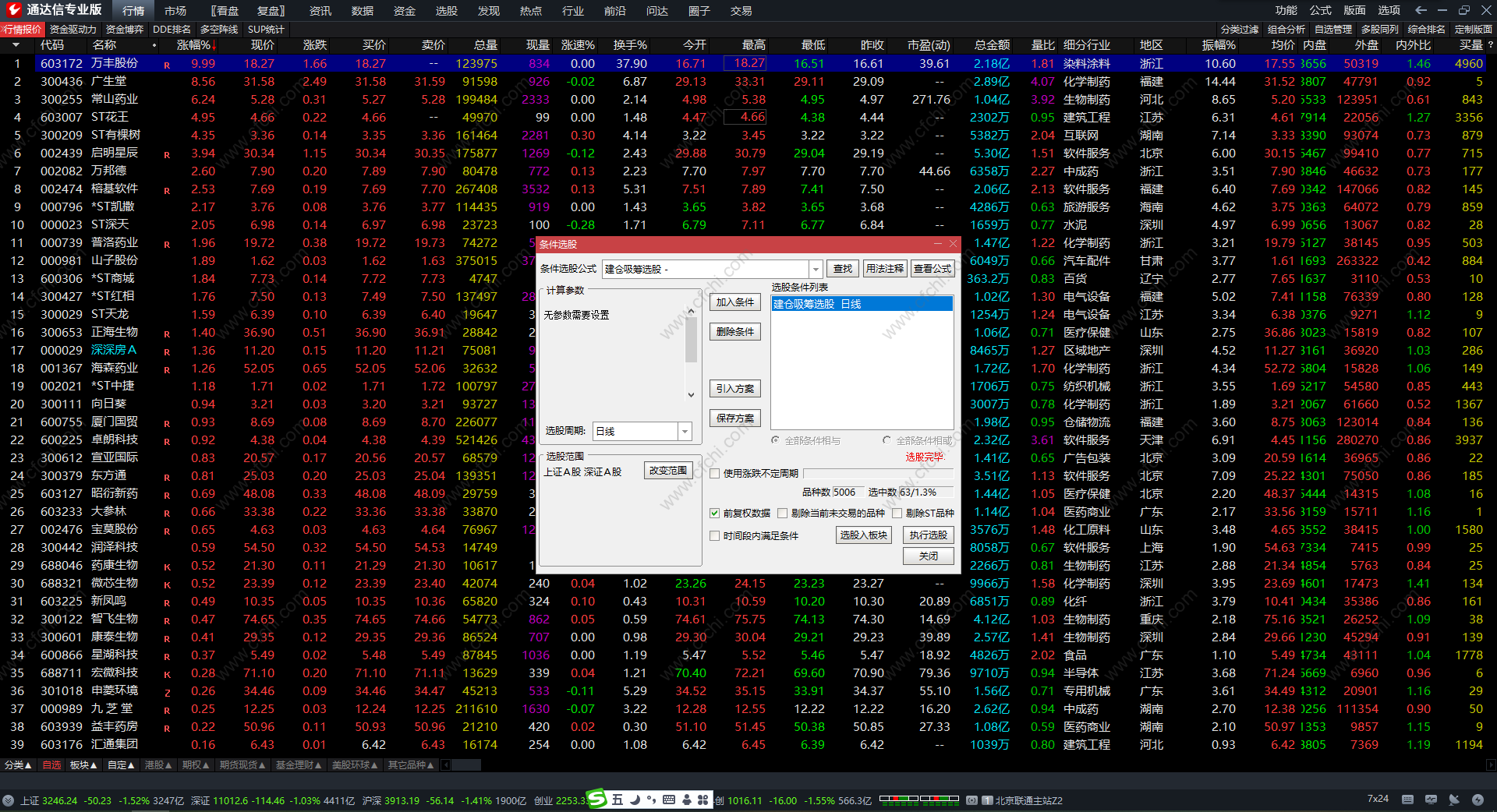Image resolution: width=1497 pixels, height=812 pixels.
Task: Check 使用涨跌不定周期 option
Action: tap(714, 473)
